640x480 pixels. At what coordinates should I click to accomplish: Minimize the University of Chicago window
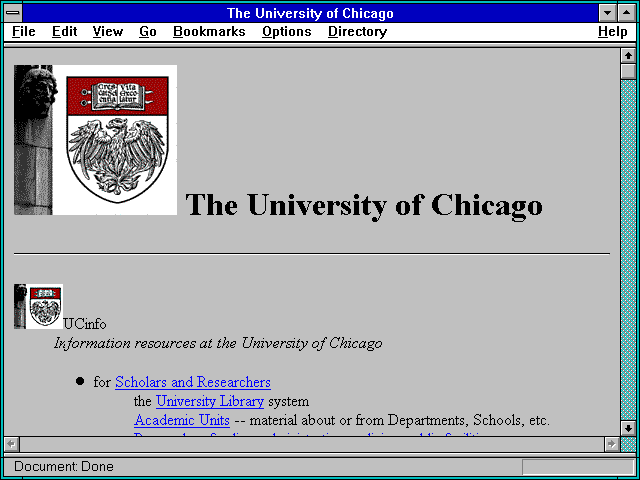point(608,13)
